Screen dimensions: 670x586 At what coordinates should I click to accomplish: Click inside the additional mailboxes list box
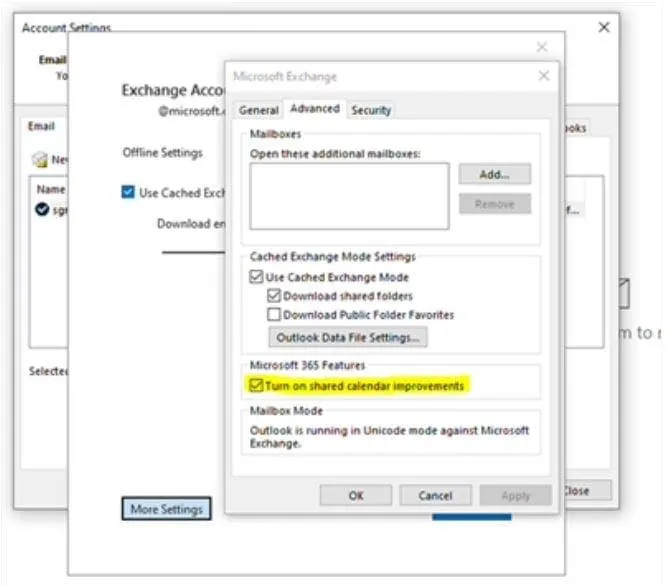point(349,196)
